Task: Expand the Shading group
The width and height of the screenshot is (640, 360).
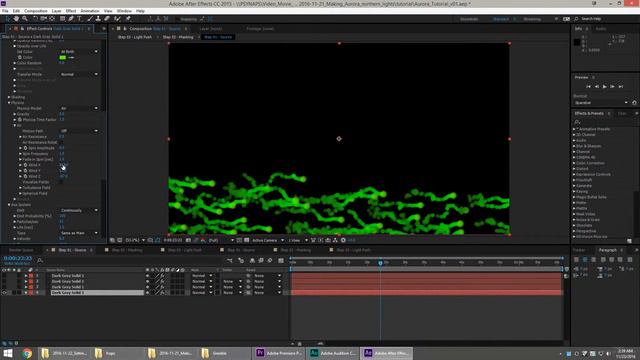Action: coord(9,97)
